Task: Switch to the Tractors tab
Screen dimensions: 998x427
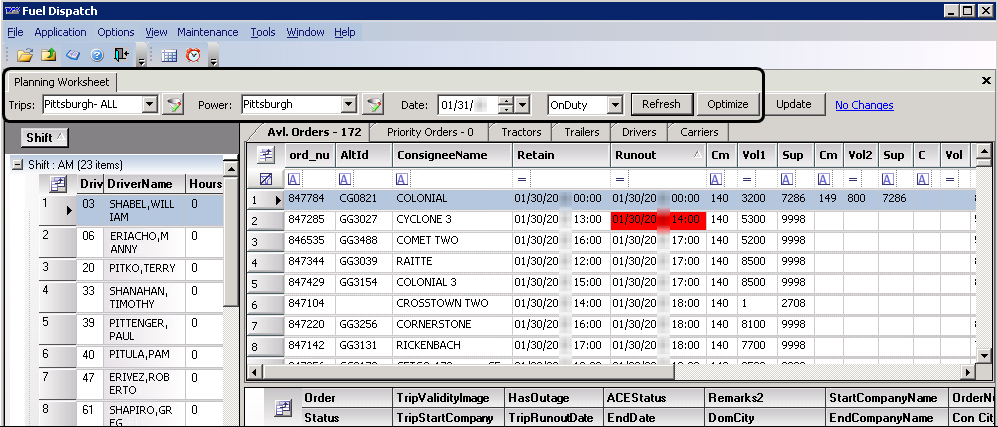Action: (521, 132)
